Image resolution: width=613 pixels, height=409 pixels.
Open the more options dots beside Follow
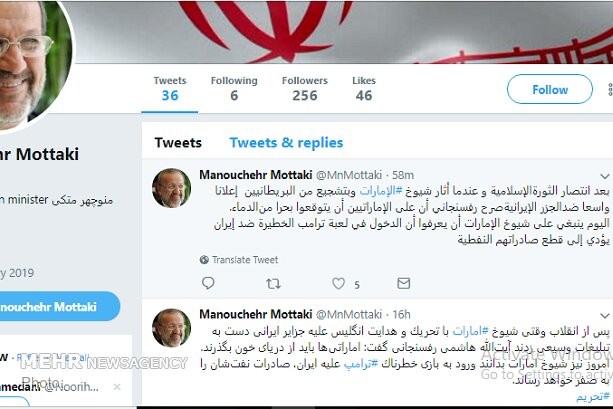tap(610, 89)
